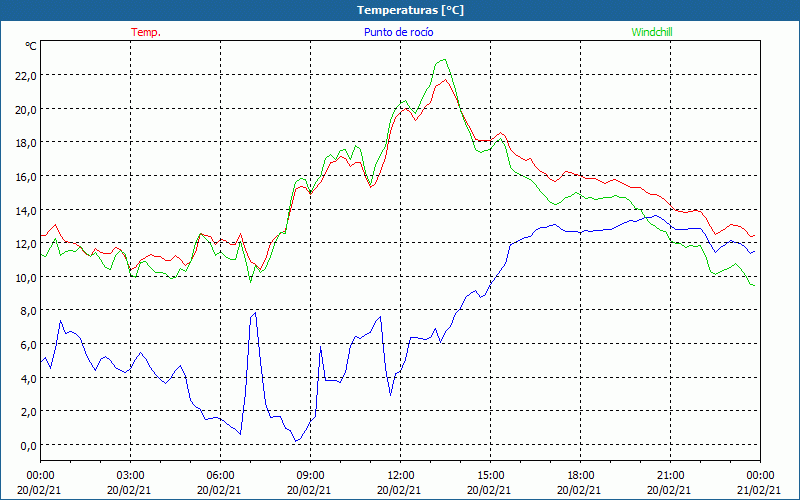
Task: Click the 4,0 y-axis value
Action: click(29, 378)
